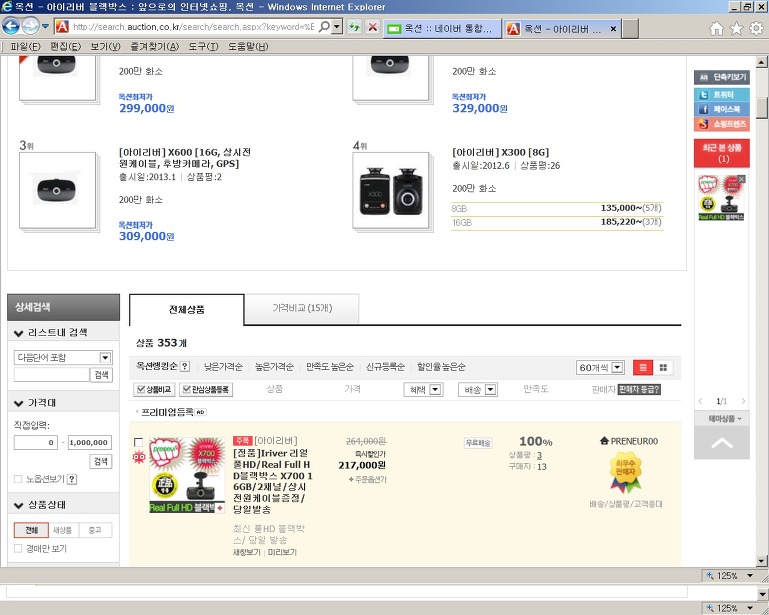Screen dimensions: 769x615
Task: Switch to grid view icon
Action: (x=663, y=367)
